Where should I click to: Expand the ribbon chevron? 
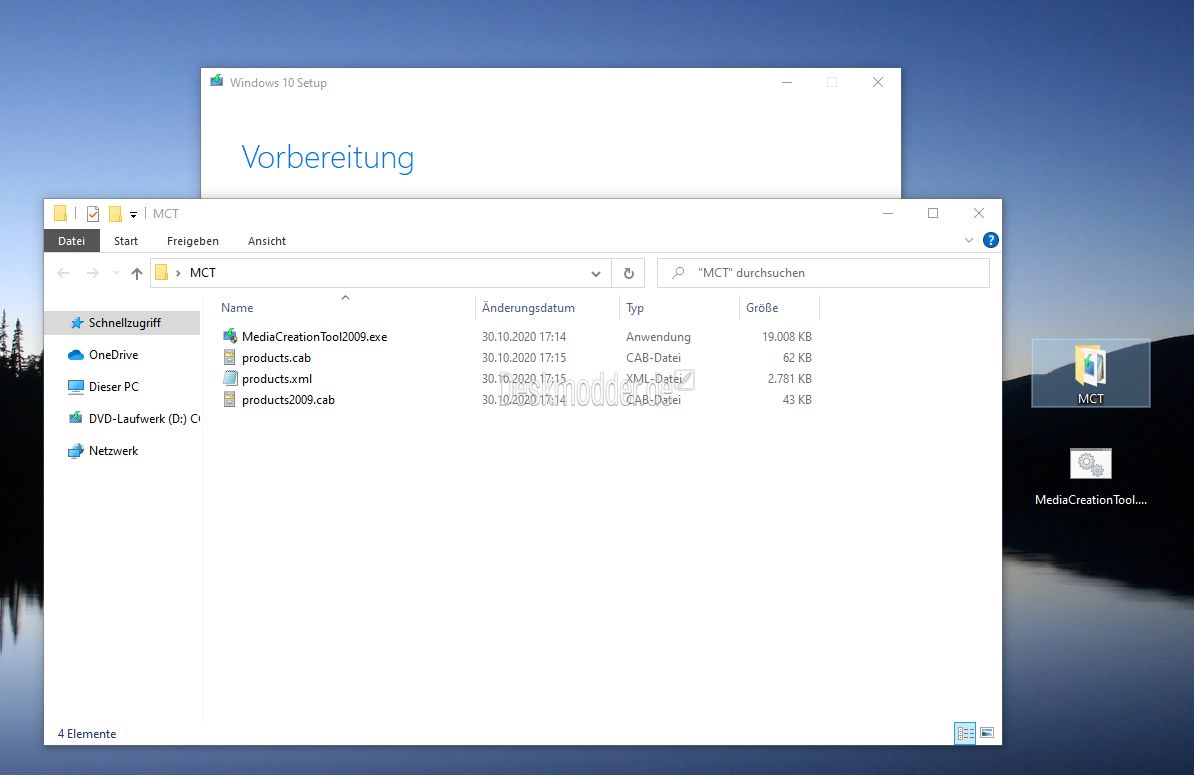[x=969, y=241]
